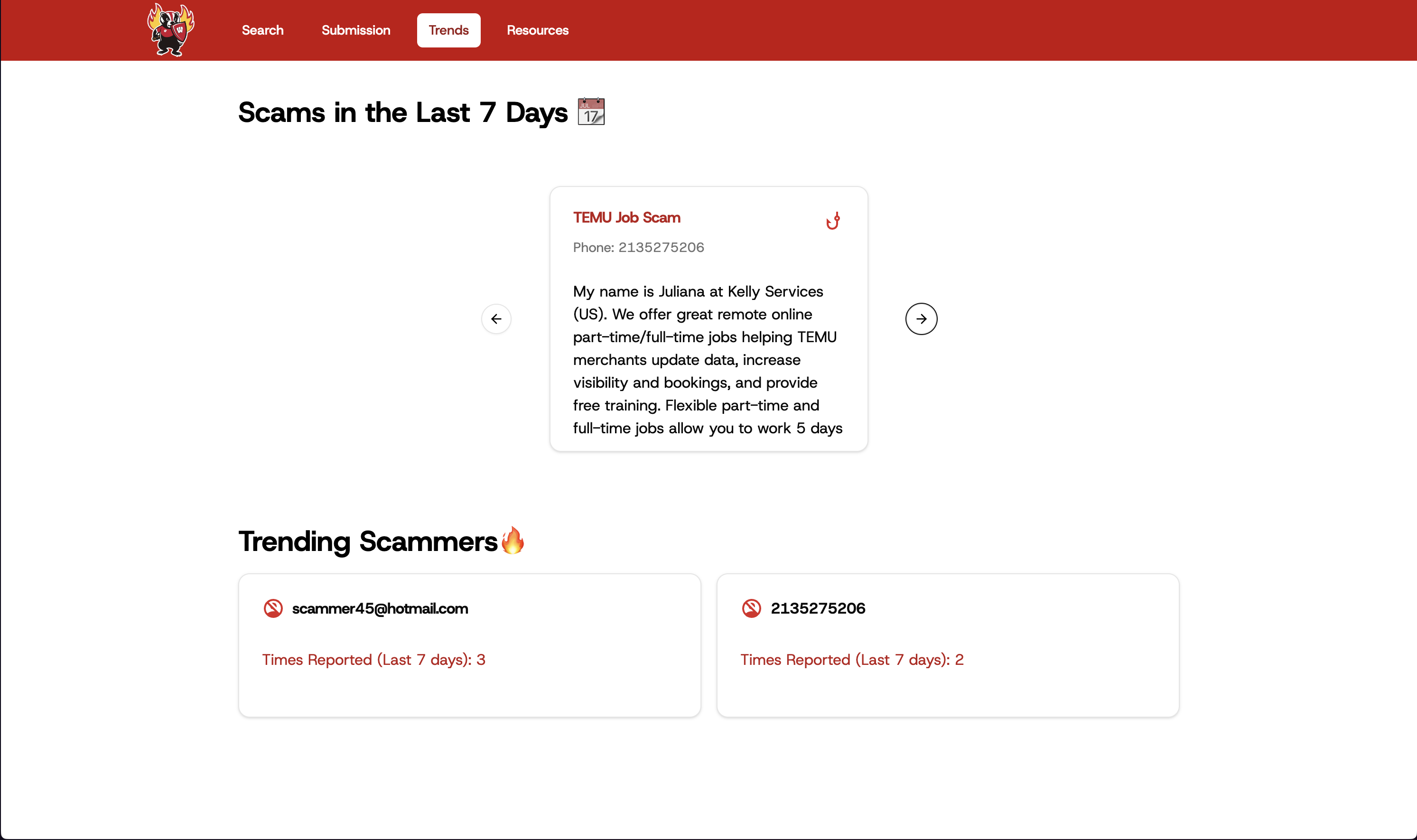Open the Submission page
The image size is (1417, 840).
355,30
